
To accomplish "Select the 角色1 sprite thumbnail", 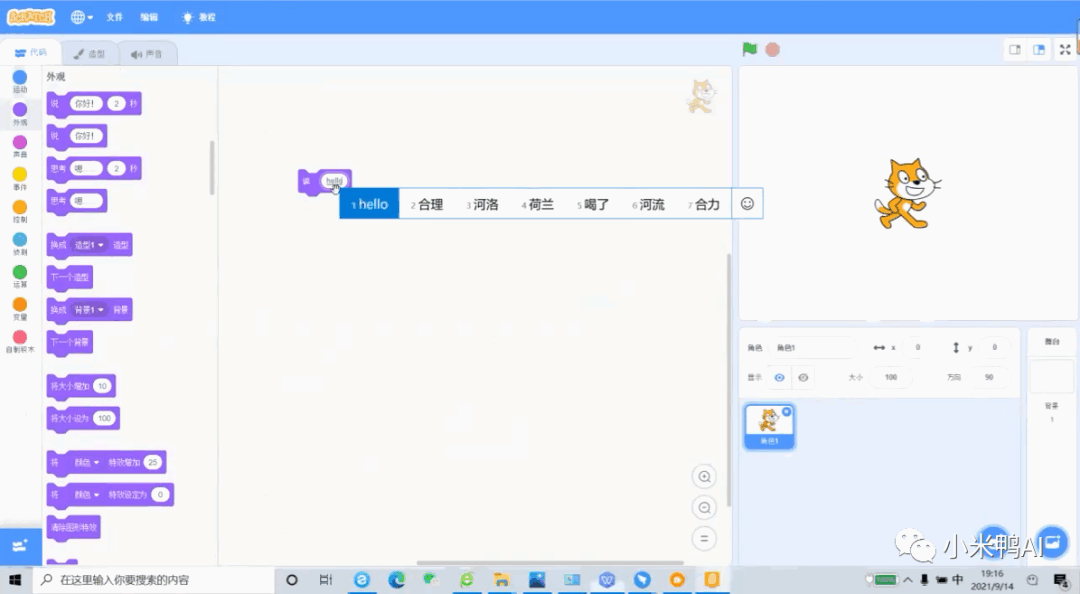I will pyautogui.click(x=768, y=425).
